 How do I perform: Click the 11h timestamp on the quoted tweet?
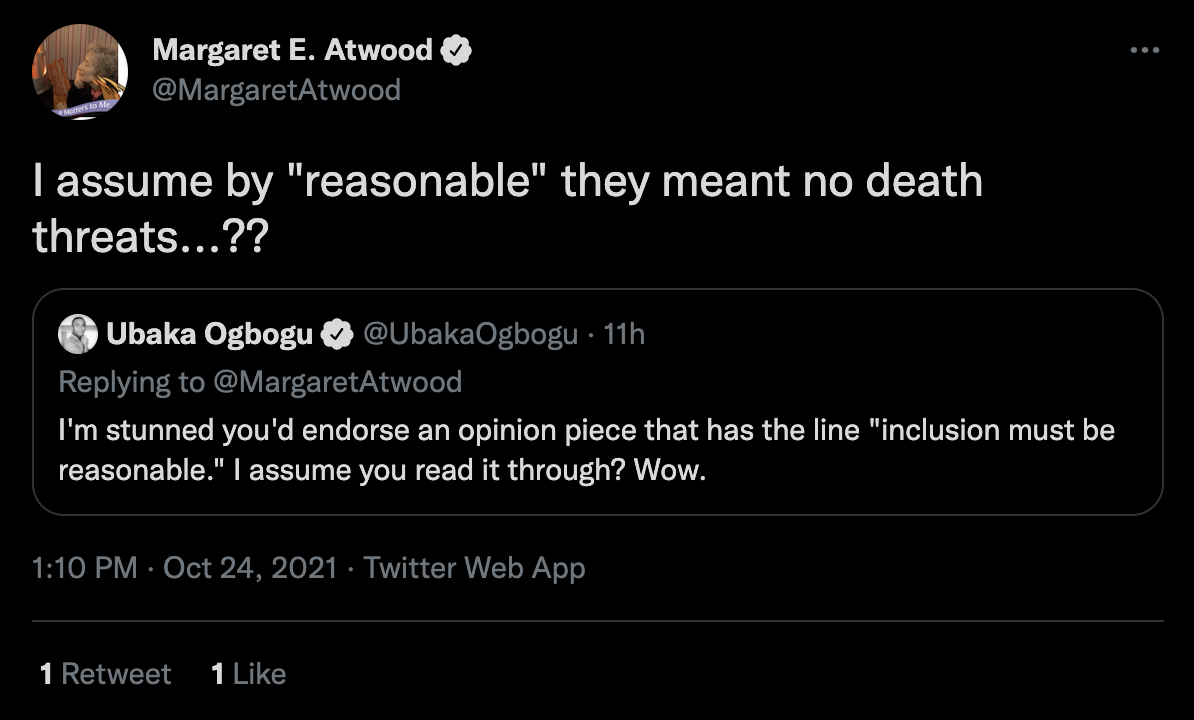(625, 334)
